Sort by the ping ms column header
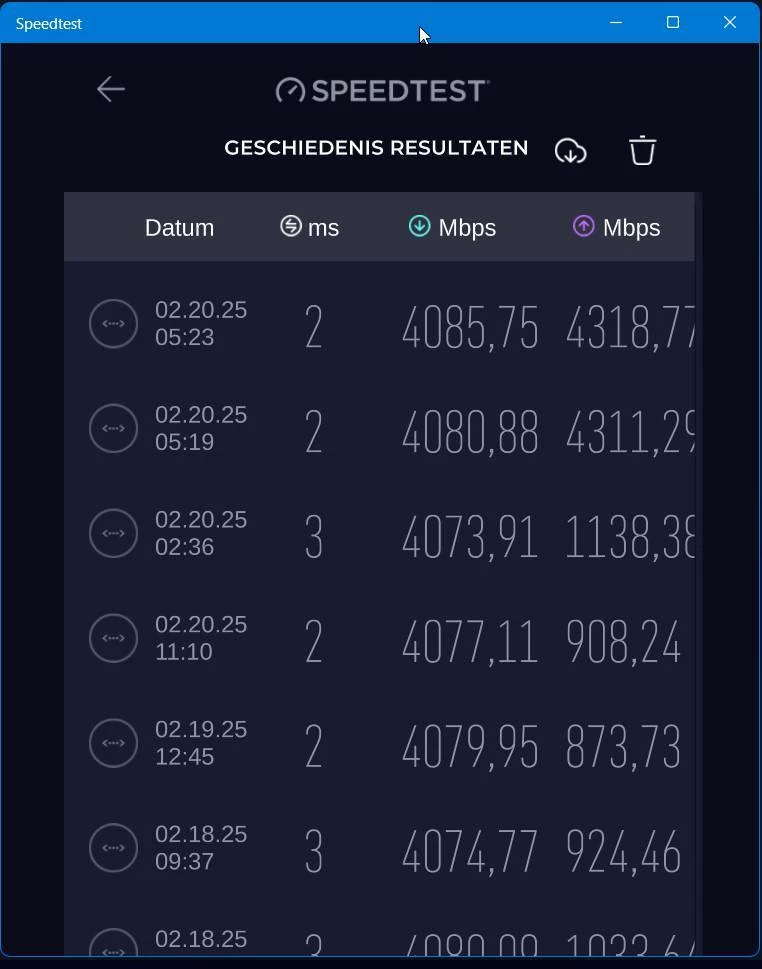This screenshot has width=762, height=969. pyautogui.click(x=310, y=227)
